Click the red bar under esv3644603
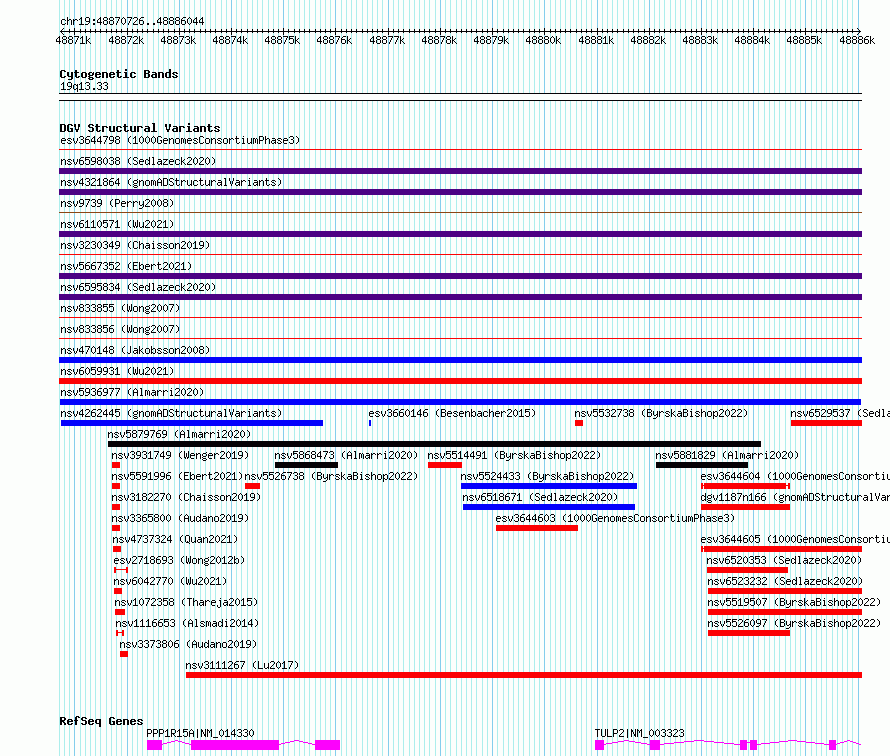Screen dimensions: 890x756 coord(537,528)
